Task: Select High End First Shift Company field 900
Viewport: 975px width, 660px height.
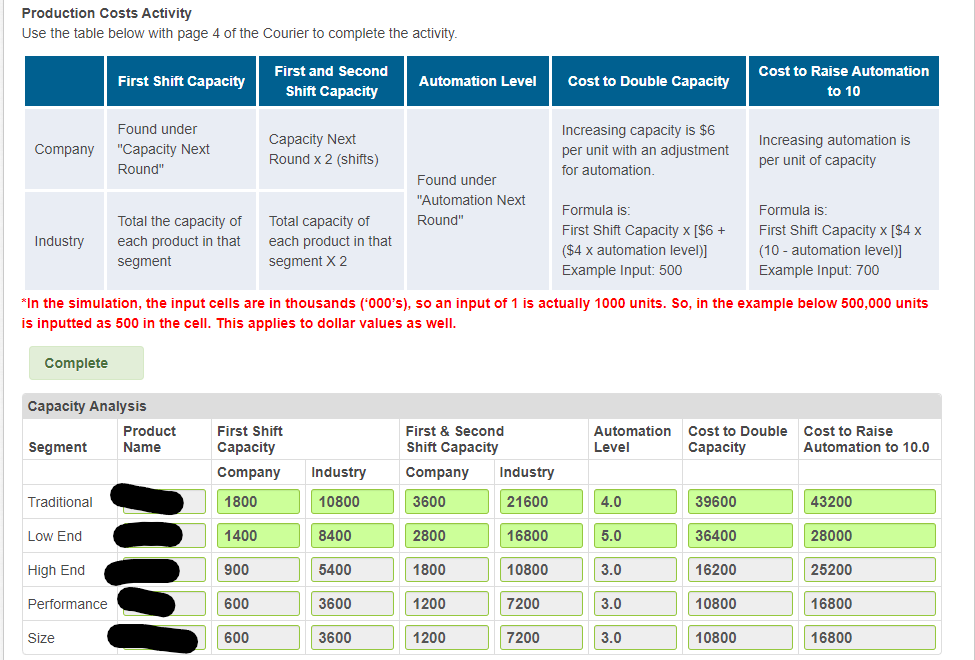Action: point(257,569)
